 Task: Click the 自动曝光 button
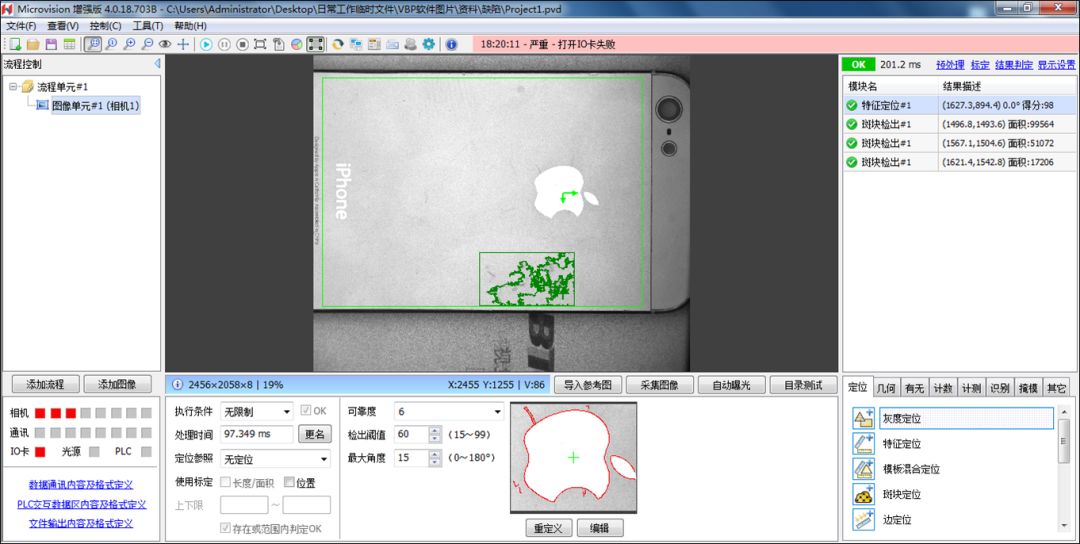731,385
